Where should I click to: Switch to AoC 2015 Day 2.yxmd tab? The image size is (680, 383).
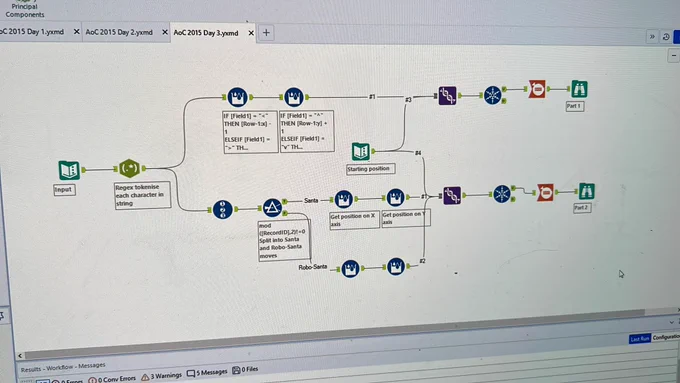tap(119, 32)
